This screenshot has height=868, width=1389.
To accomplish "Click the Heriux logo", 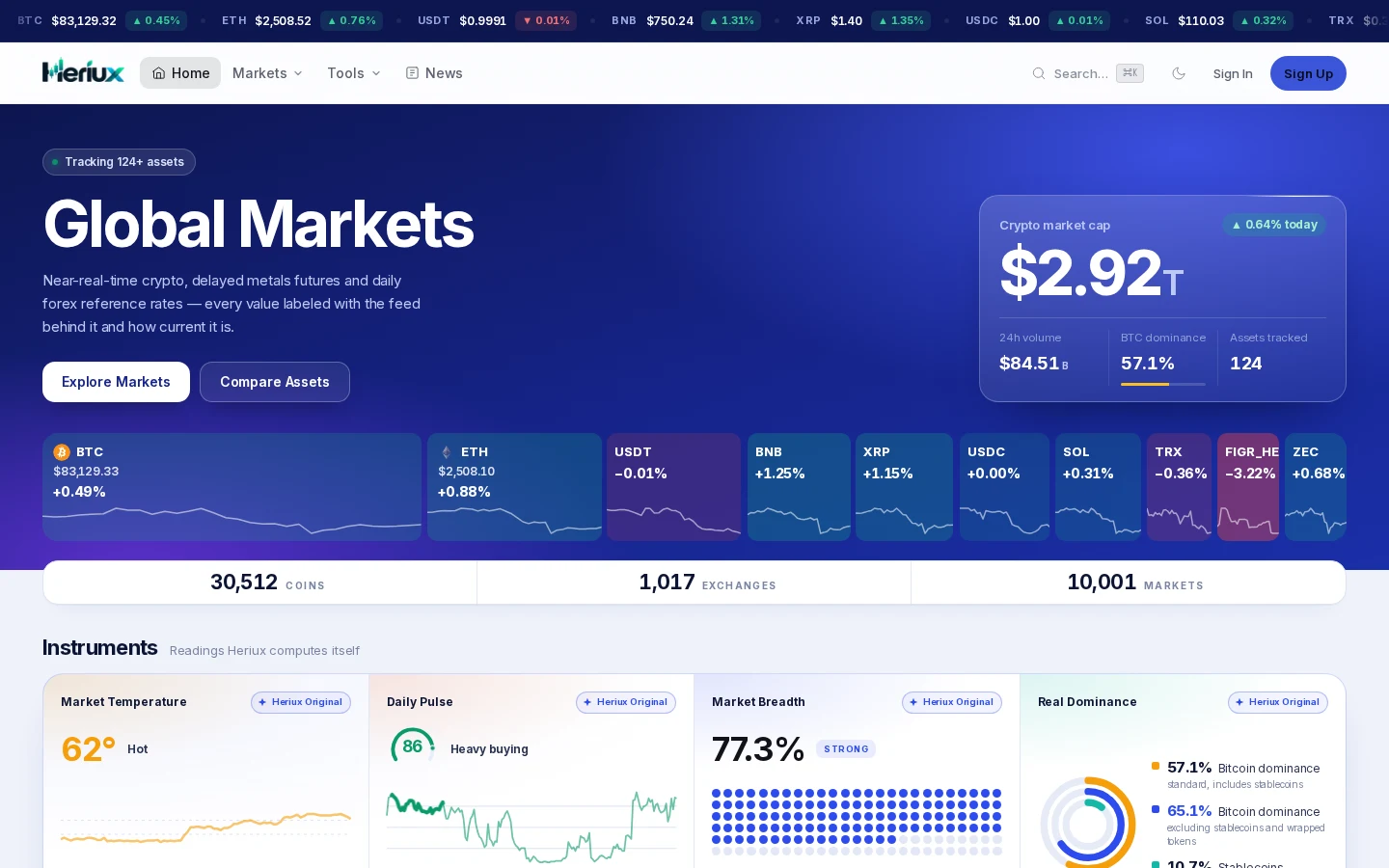I will click(83, 72).
